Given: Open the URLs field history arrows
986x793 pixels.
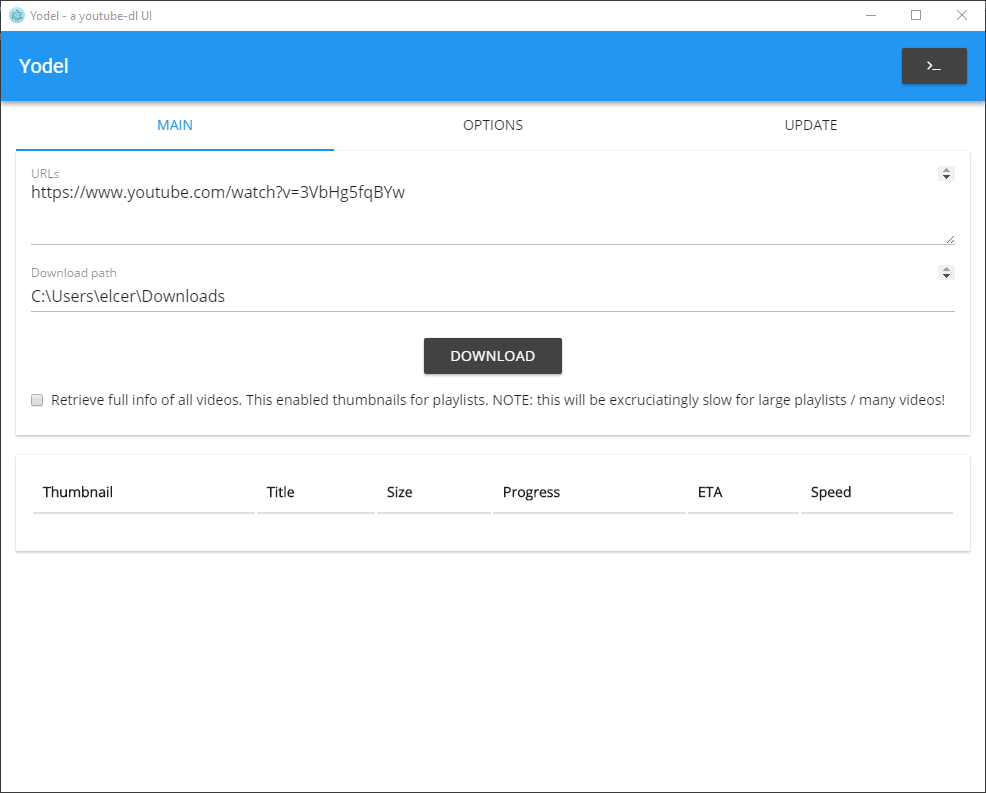Looking at the screenshot, I should click(x=946, y=174).
